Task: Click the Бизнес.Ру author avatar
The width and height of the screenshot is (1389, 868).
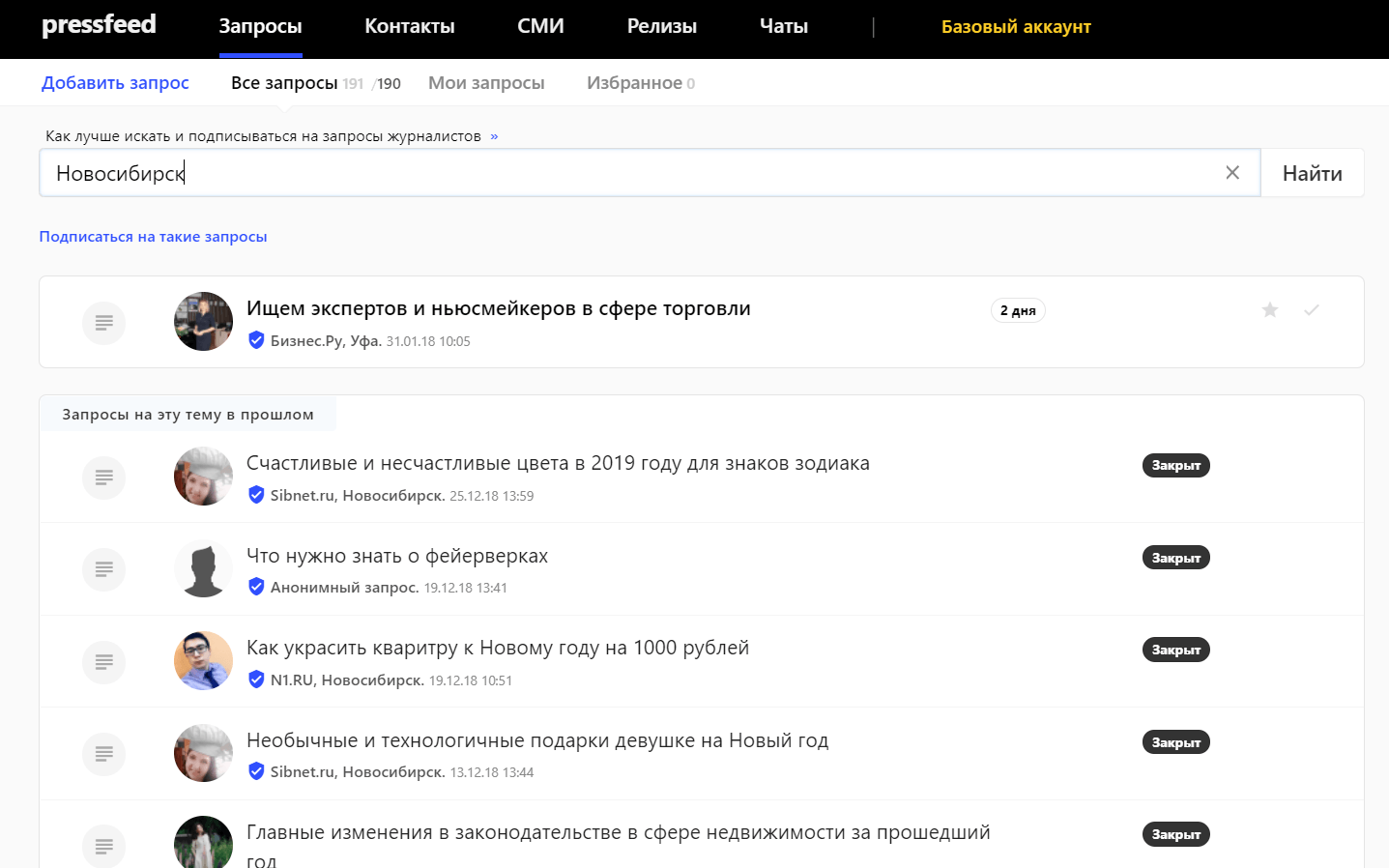Action: (x=203, y=322)
